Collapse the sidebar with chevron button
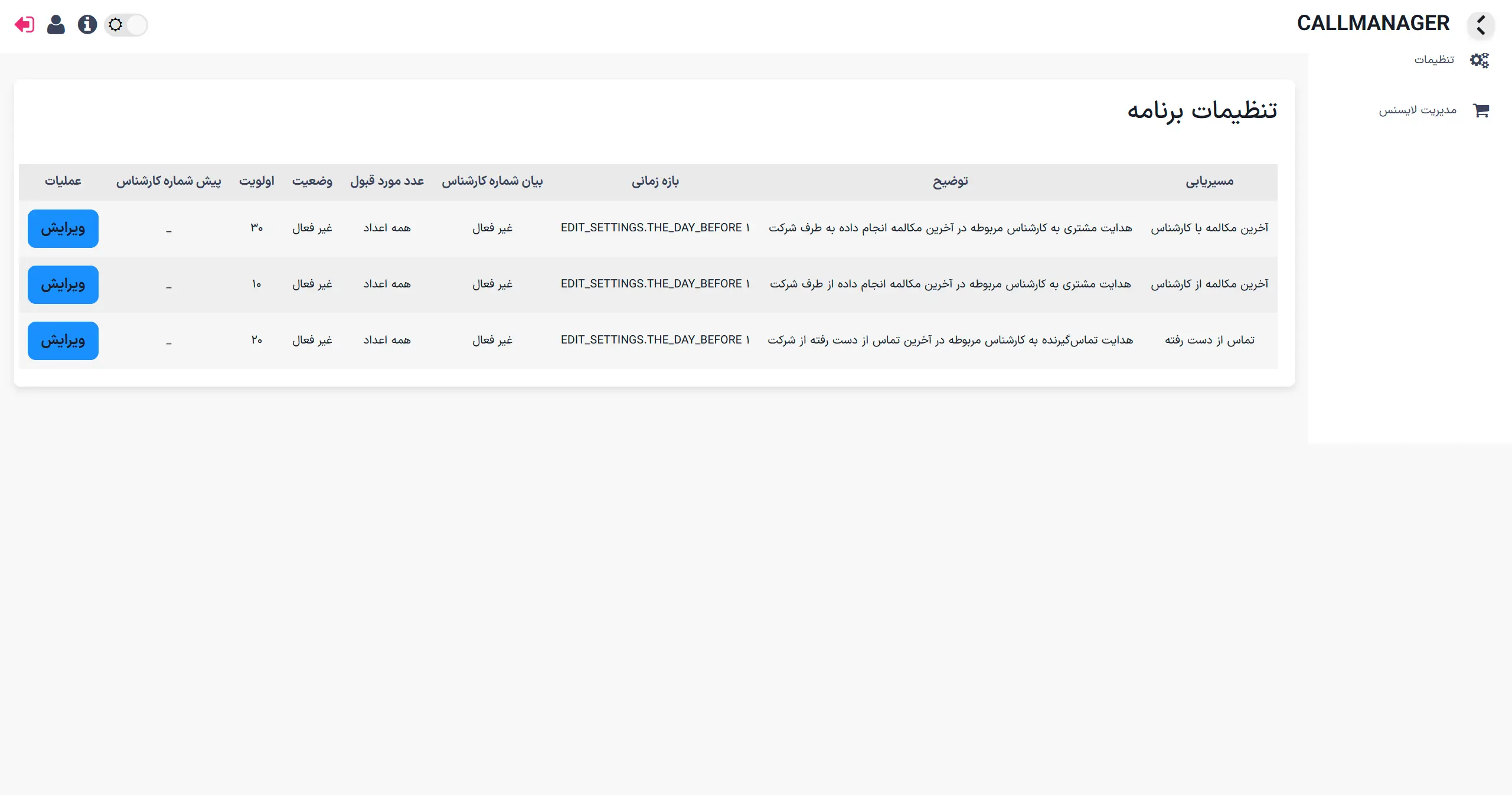 point(1481,25)
